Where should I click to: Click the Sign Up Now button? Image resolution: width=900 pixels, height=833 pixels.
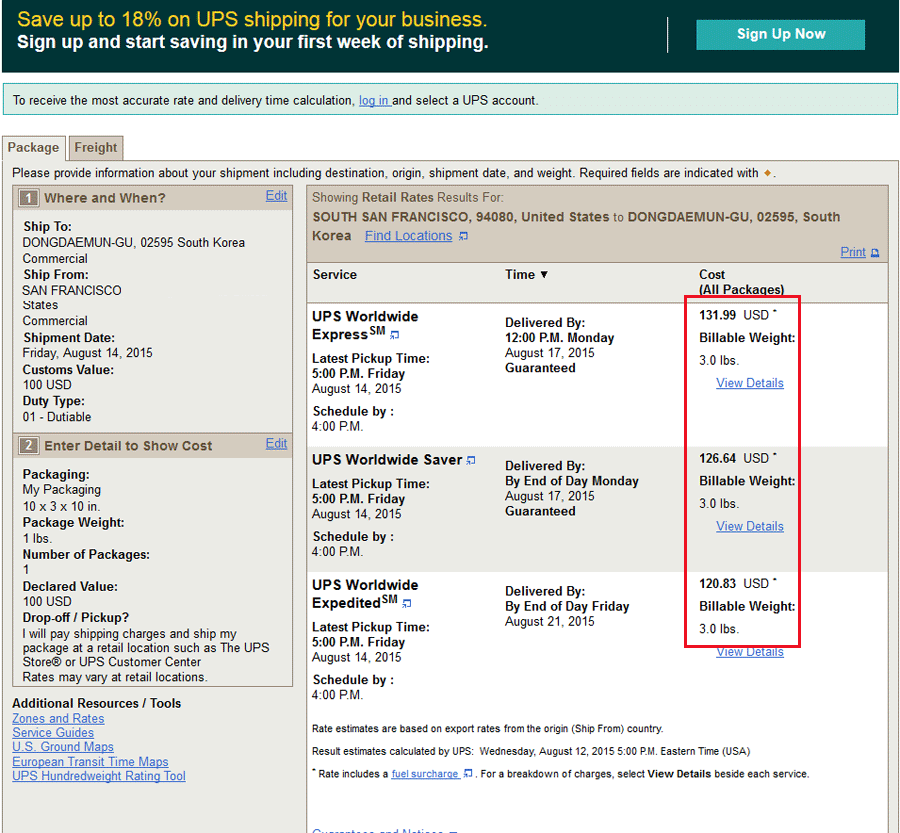780,34
